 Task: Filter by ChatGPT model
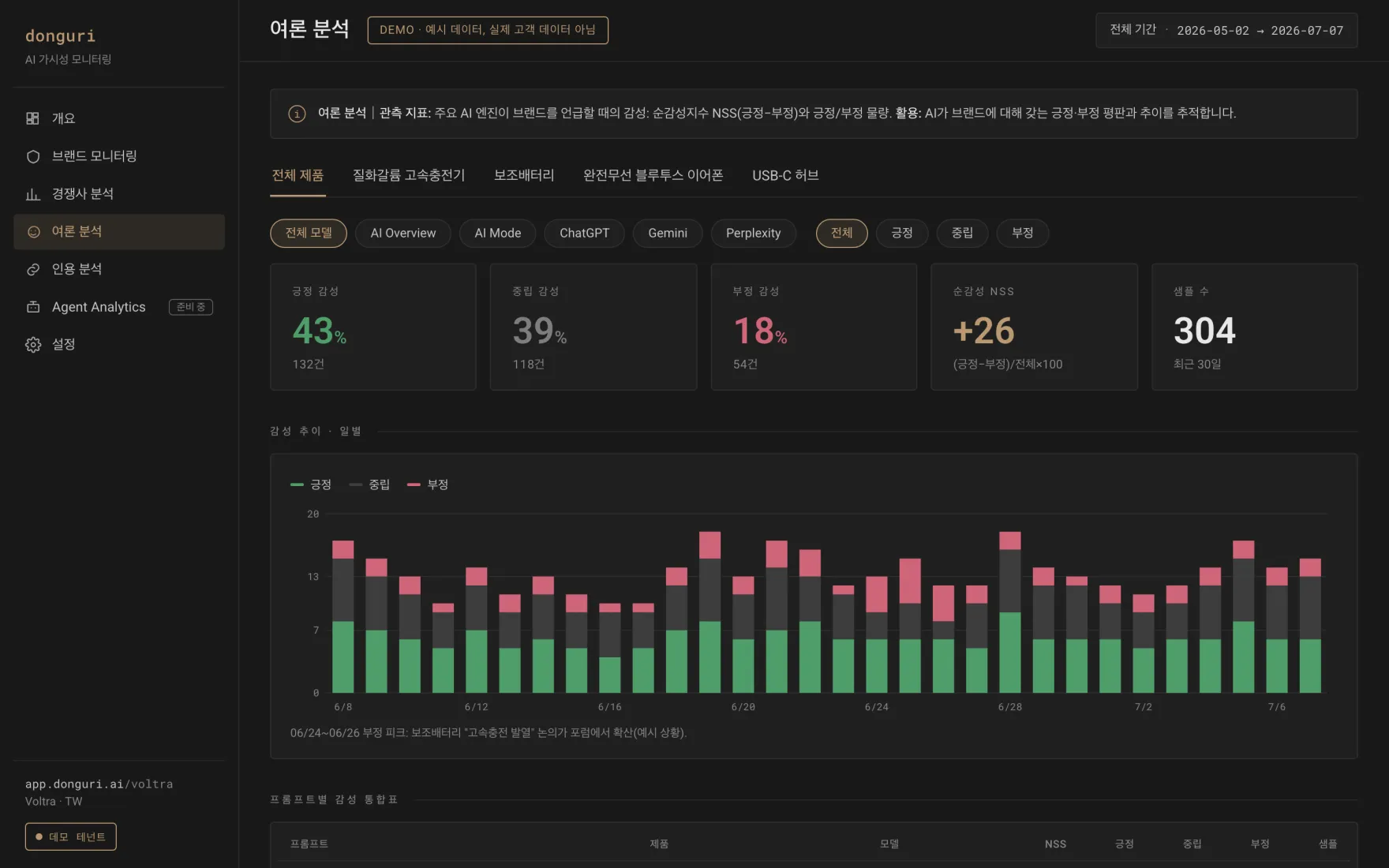585,233
